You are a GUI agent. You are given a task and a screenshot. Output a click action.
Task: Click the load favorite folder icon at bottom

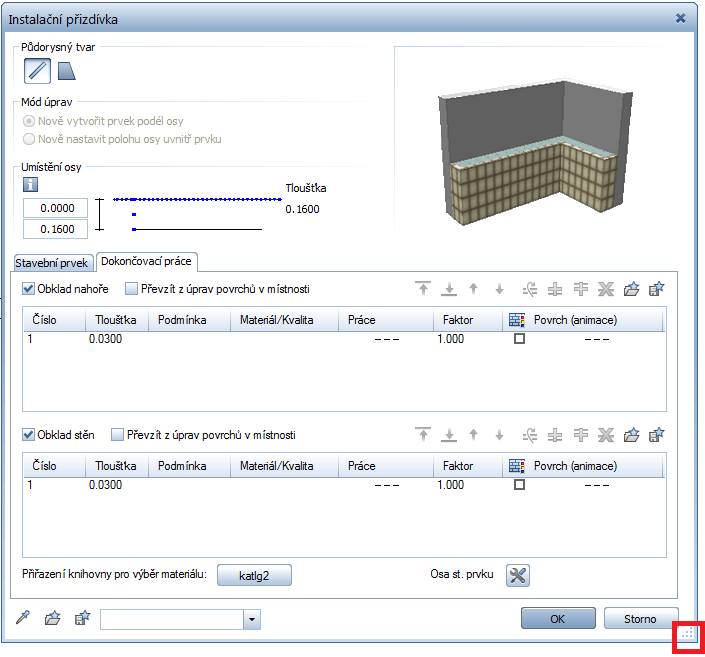[x=53, y=618]
